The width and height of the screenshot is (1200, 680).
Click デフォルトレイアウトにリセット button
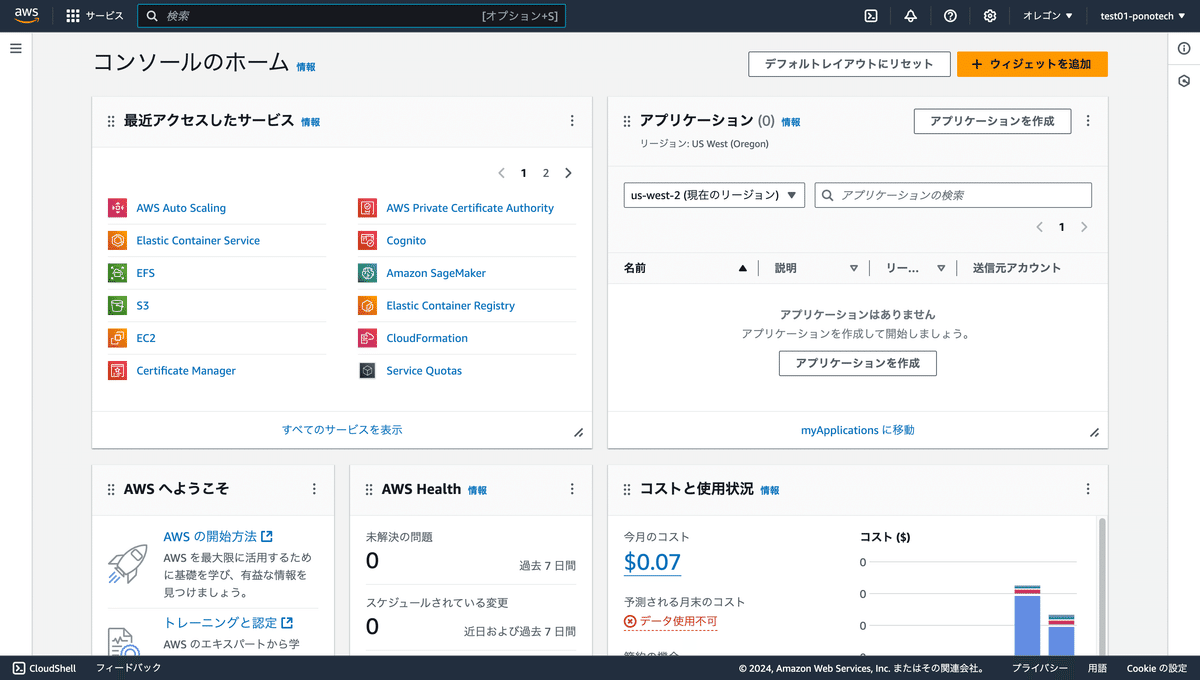click(848, 64)
